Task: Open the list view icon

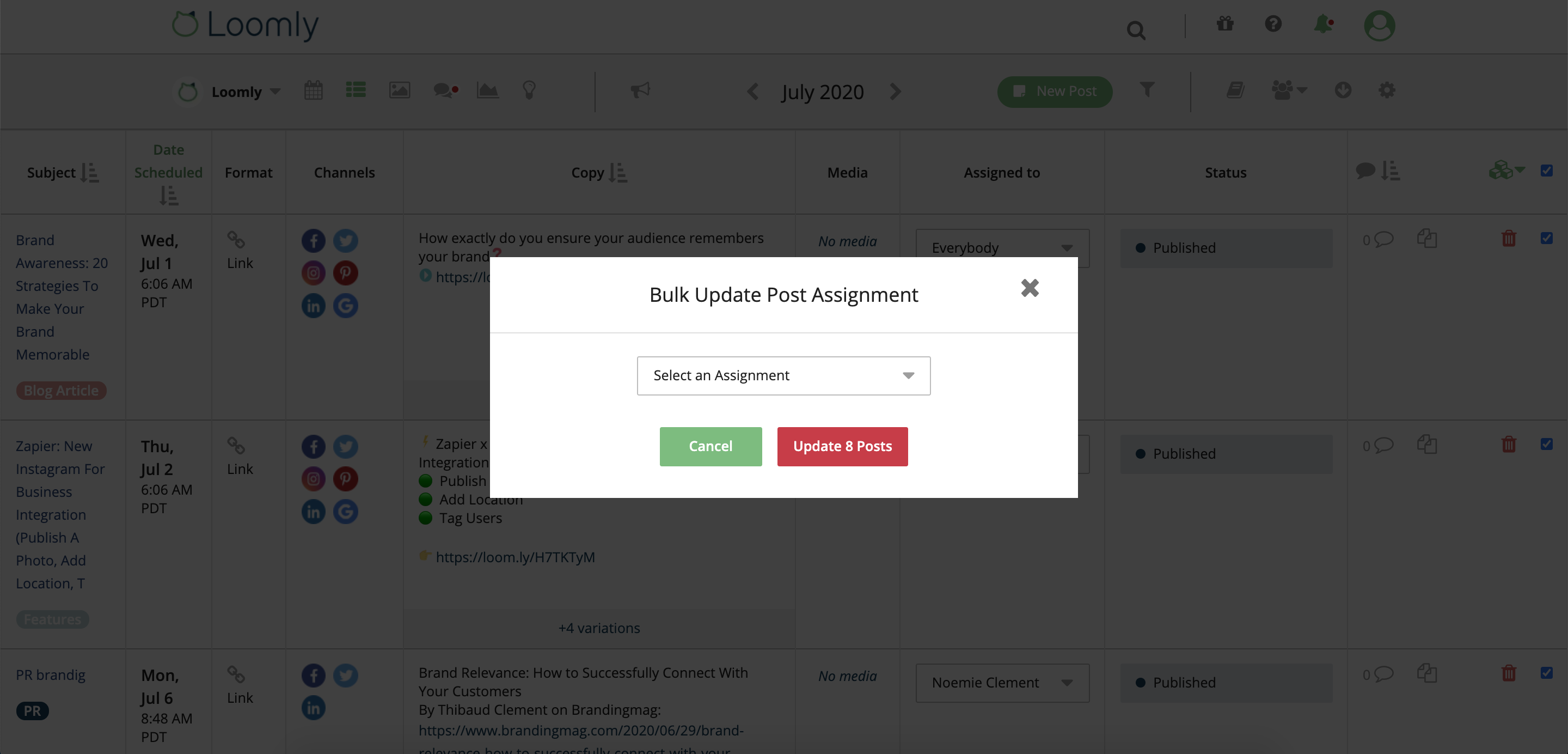Action: coord(355,90)
